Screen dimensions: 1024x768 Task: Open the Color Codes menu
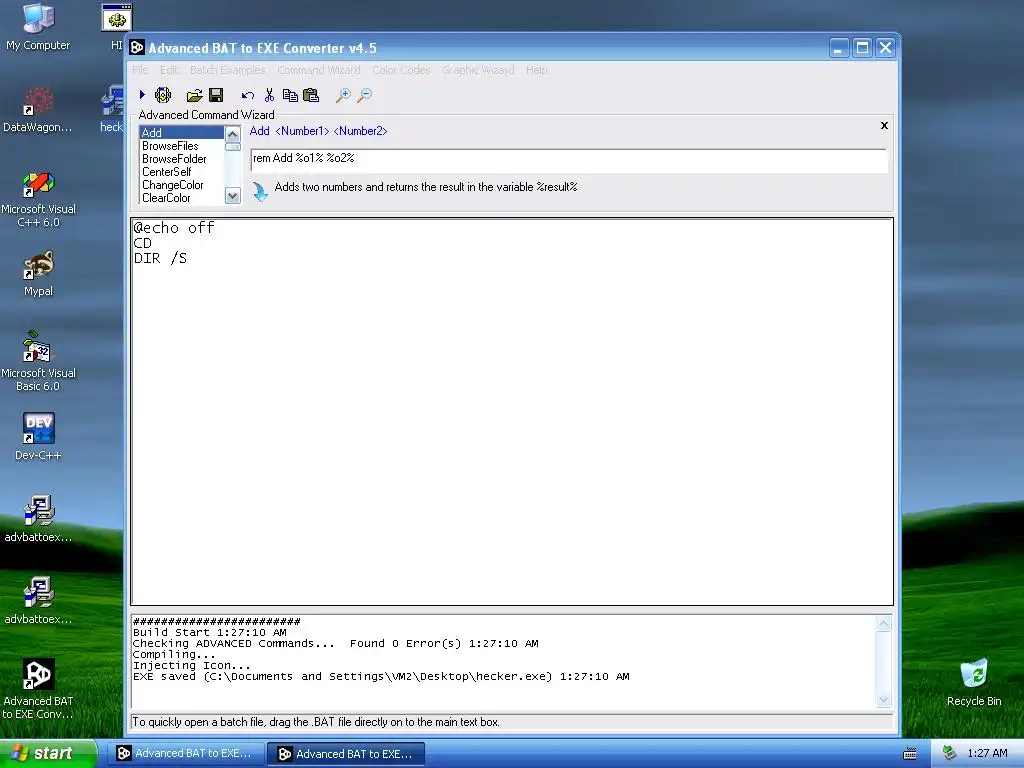pos(401,70)
